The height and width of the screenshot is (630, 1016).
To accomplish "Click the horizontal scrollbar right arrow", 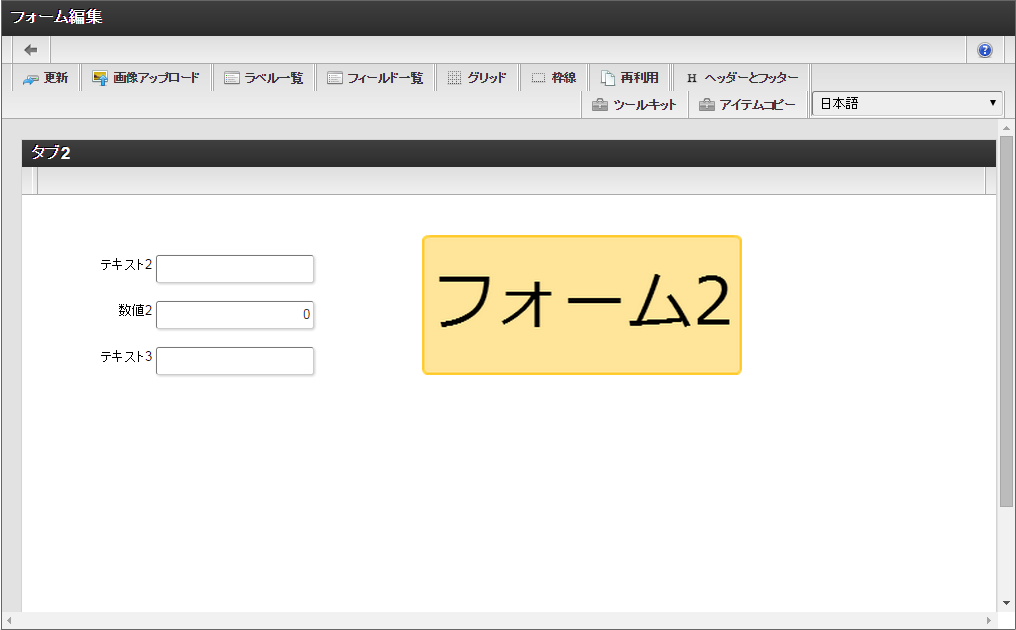I will pos(990,621).
